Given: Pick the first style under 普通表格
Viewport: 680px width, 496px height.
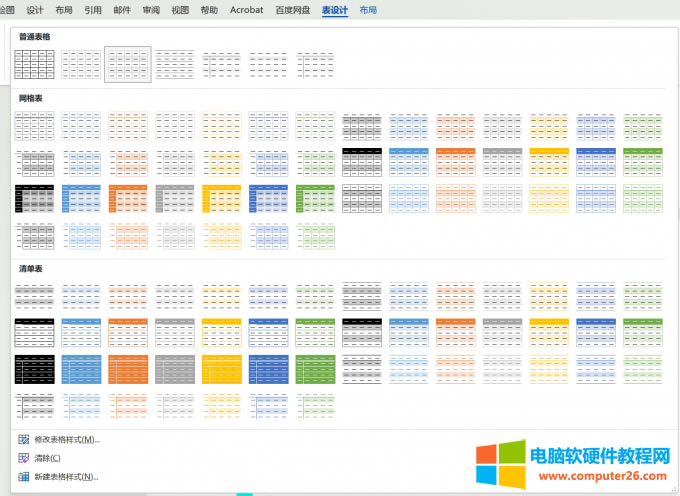Looking at the screenshot, I should coord(34,64).
